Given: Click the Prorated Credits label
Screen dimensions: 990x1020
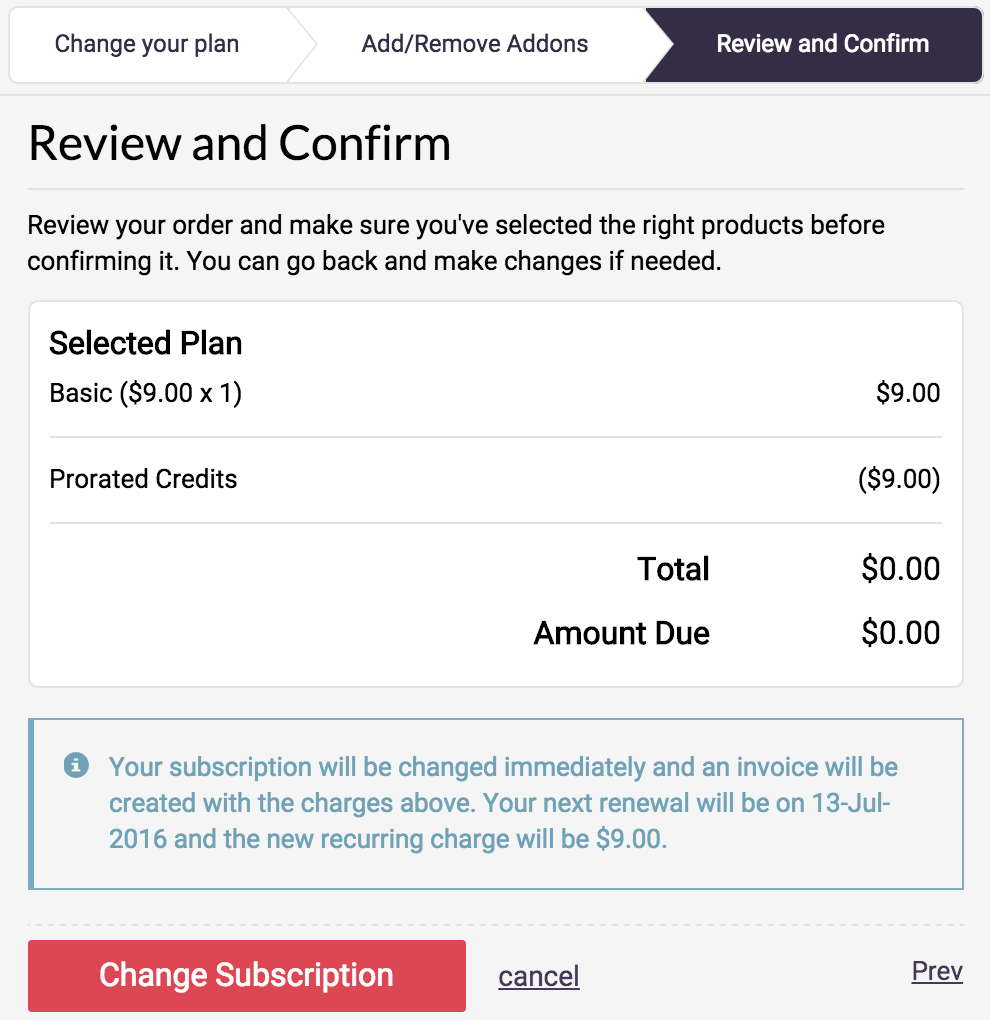Looking at the screenshot, I should (143, 479).
